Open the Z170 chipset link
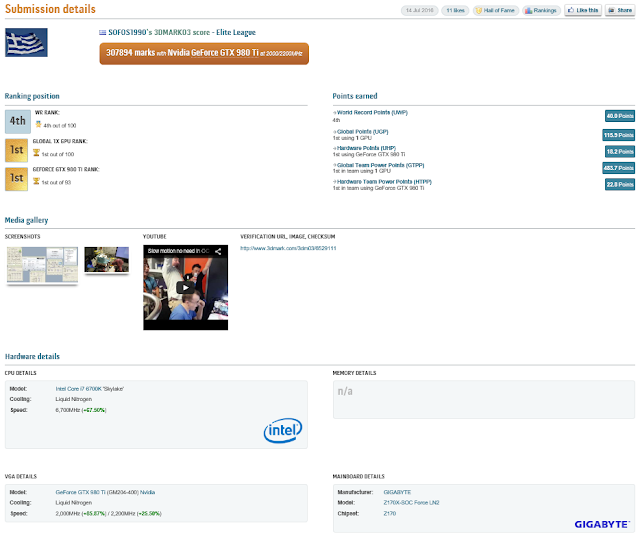The image size is (640, 534). click(x=390, y=514)
